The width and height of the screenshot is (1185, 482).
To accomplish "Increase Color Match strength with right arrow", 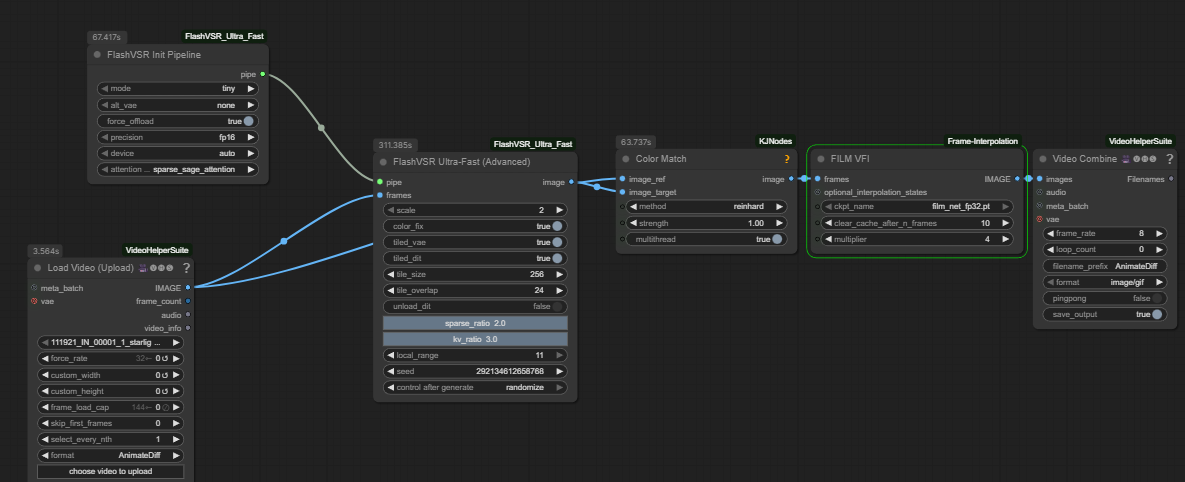I will tap(779, 223).
